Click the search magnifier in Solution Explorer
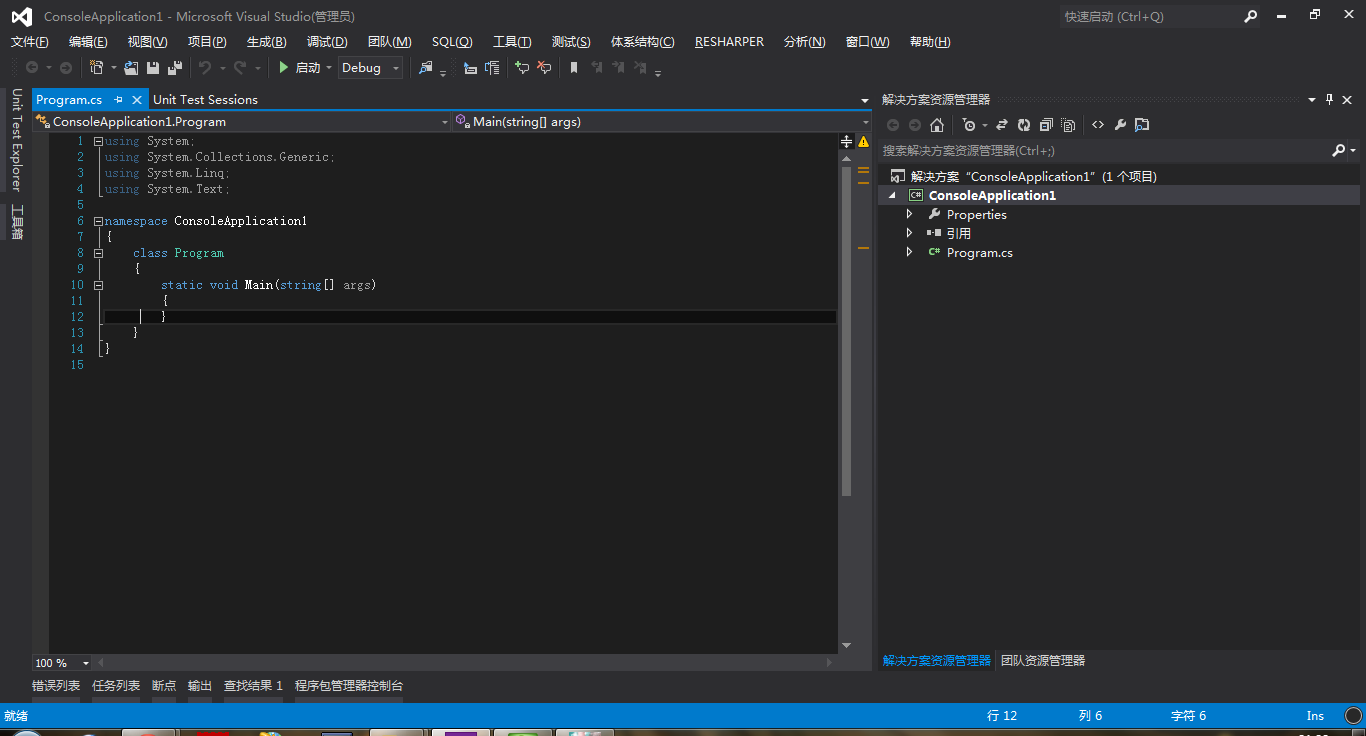 1339,150
